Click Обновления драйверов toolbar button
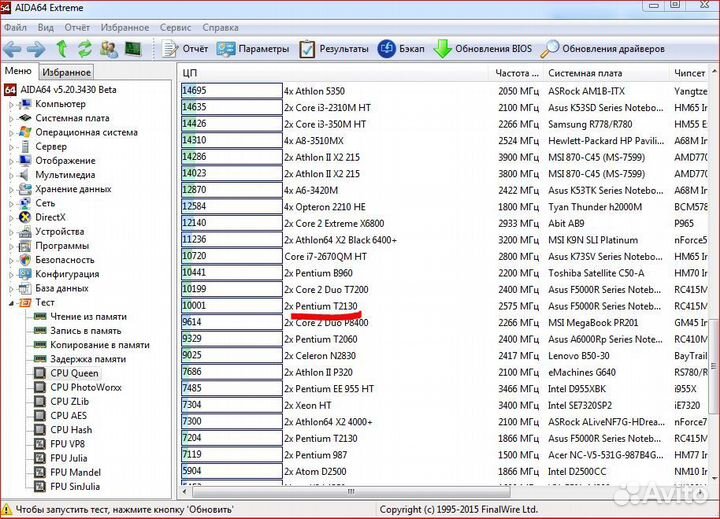 602,49
